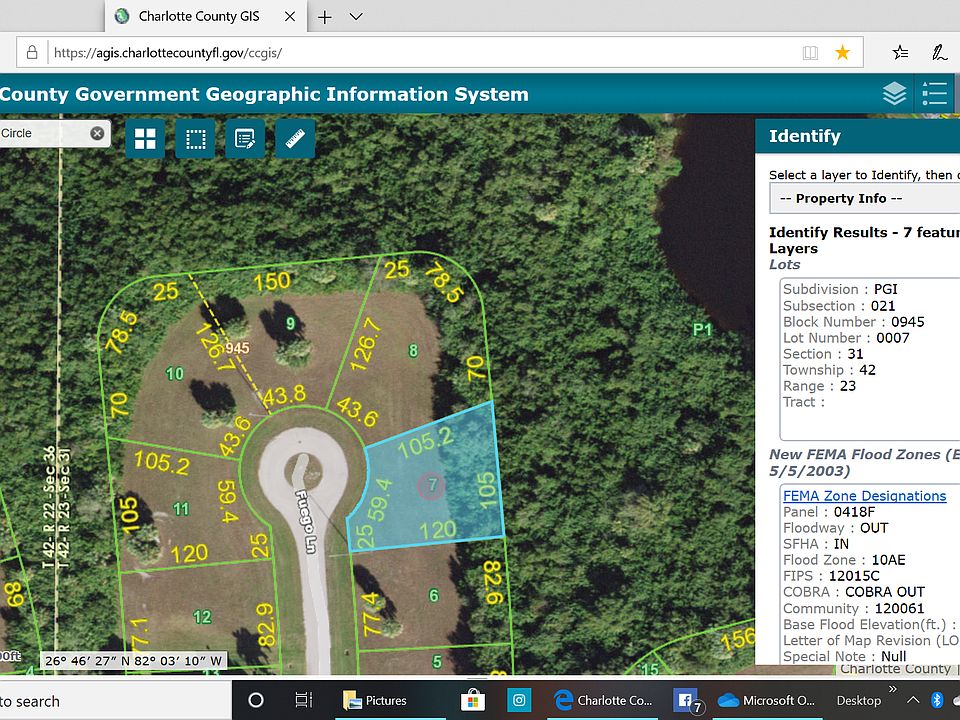Image resolution: width=960 pixels, height=720 pixels.
Task: Open reading view in the address bar
Action: [810, 53]
